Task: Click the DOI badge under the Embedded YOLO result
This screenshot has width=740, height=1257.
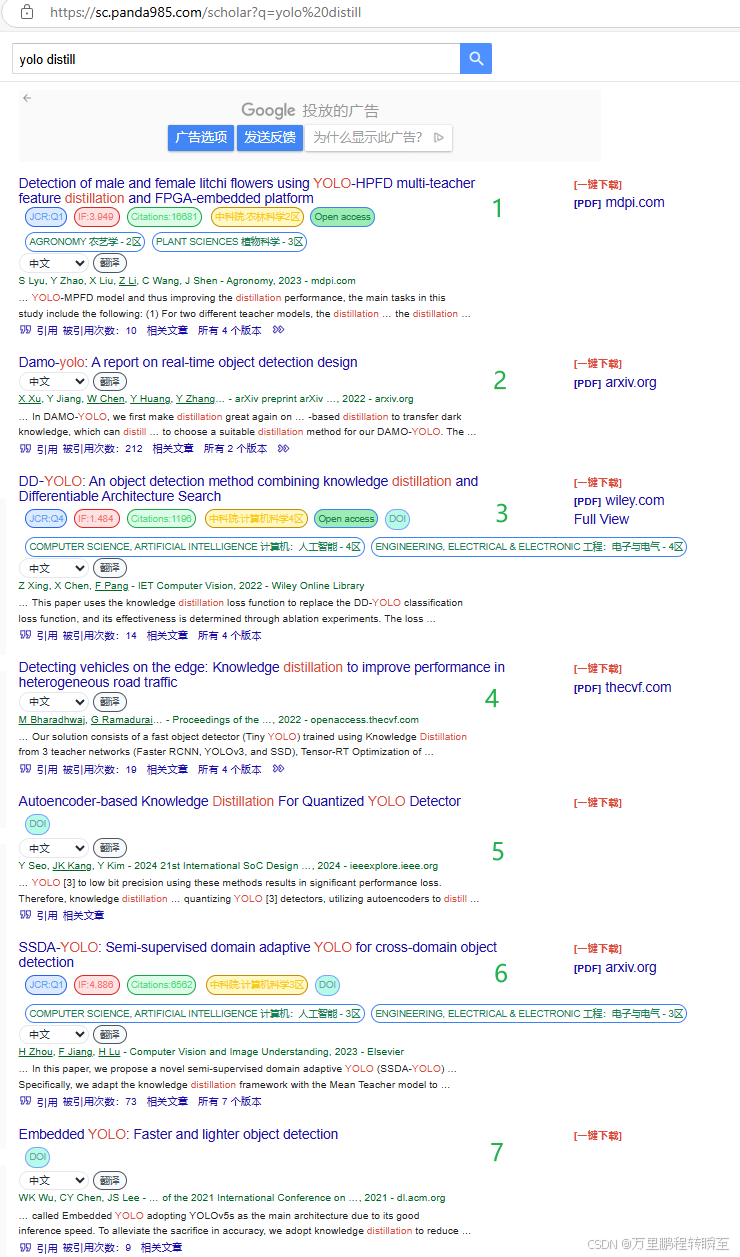Action: click(38, 1157)
